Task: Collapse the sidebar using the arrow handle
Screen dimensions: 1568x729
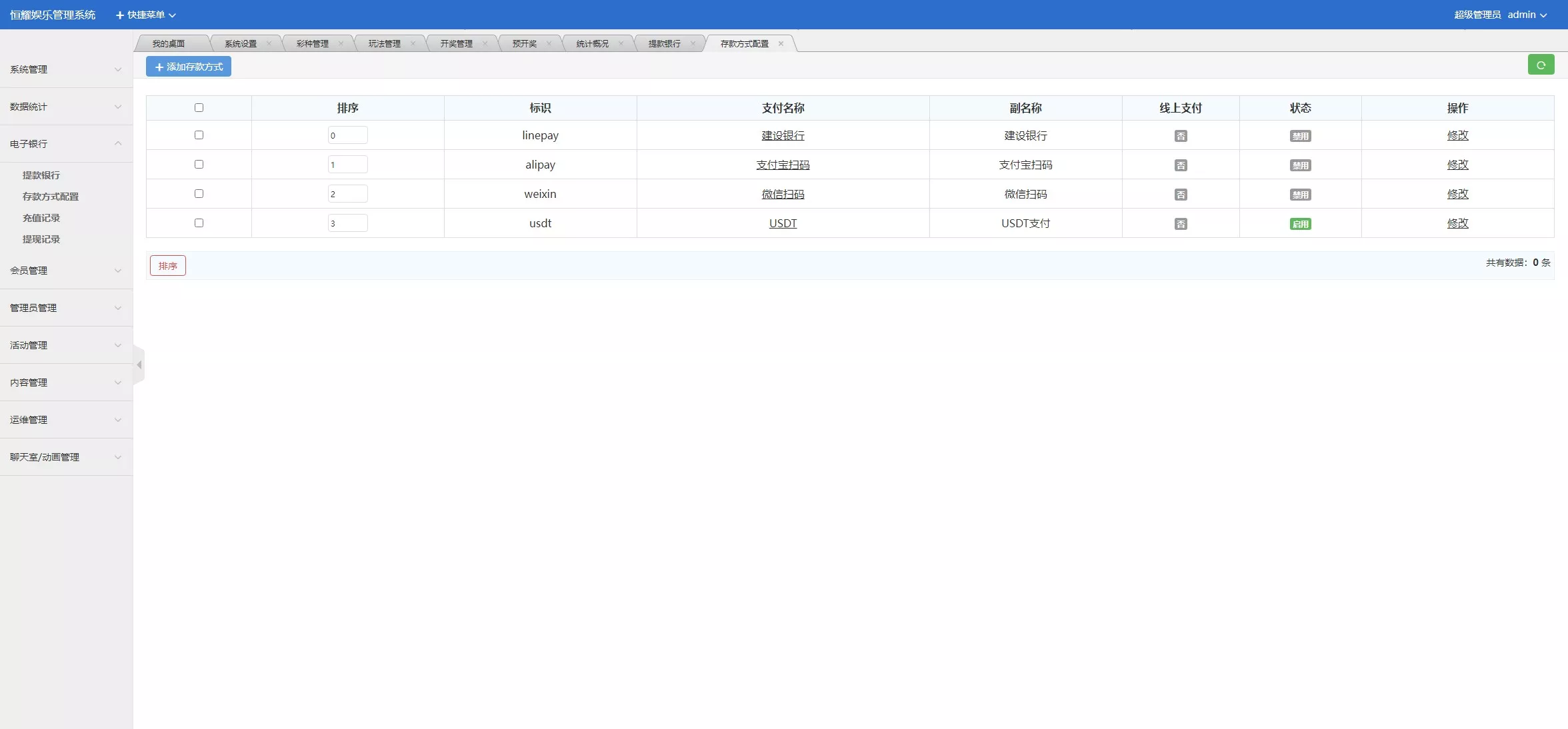Action: coord(139,364)
